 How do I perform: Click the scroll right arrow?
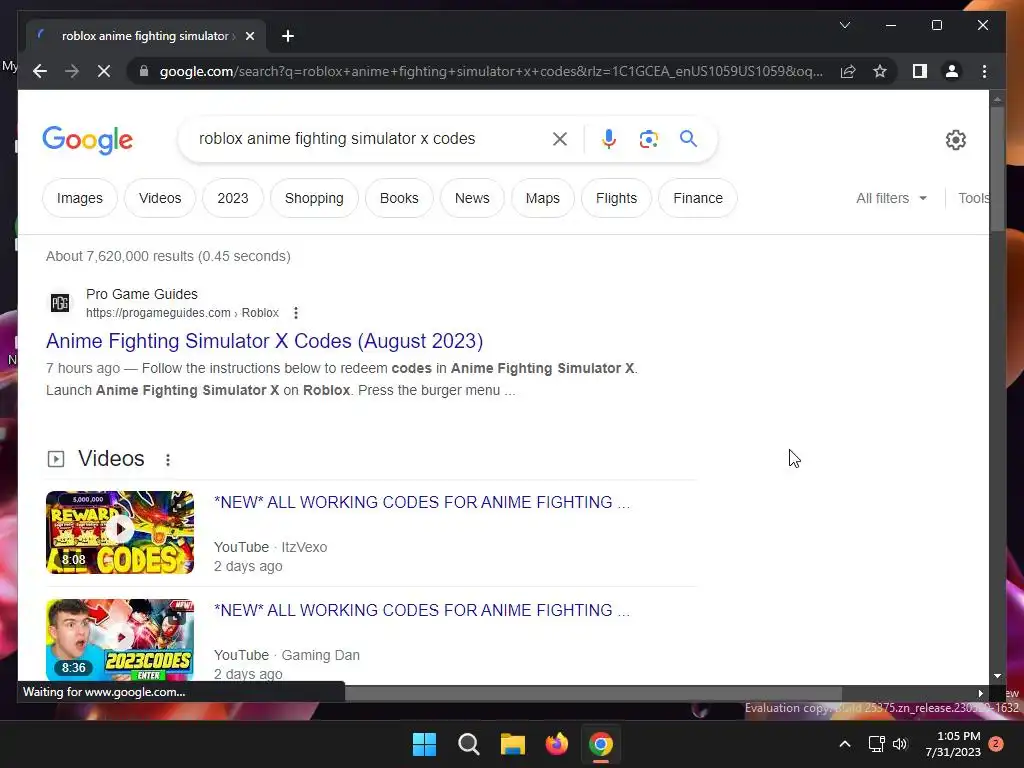point(980,694)
